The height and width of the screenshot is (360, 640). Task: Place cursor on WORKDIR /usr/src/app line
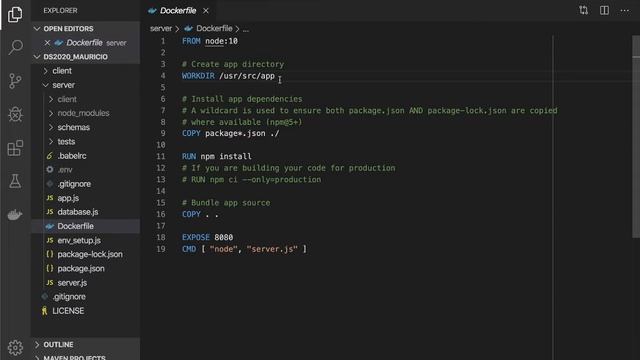[228, 76]
